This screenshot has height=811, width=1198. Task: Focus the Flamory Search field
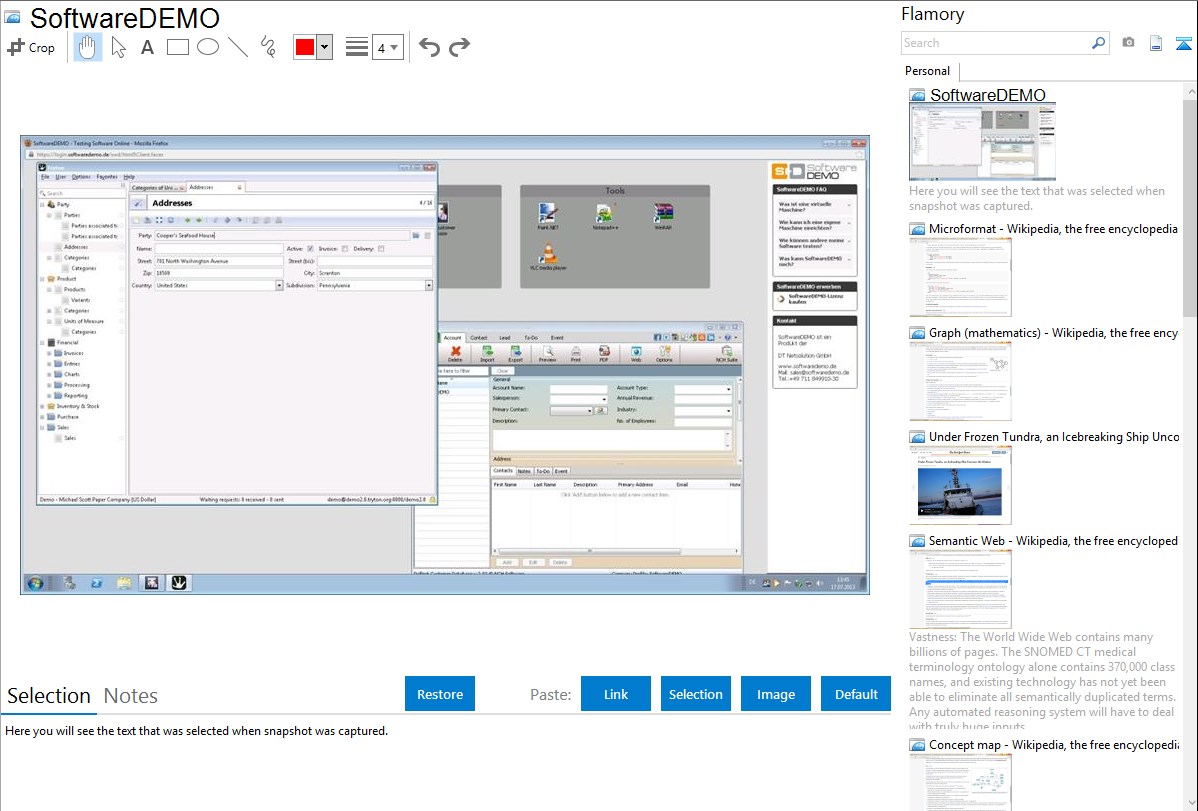(996, 44)
